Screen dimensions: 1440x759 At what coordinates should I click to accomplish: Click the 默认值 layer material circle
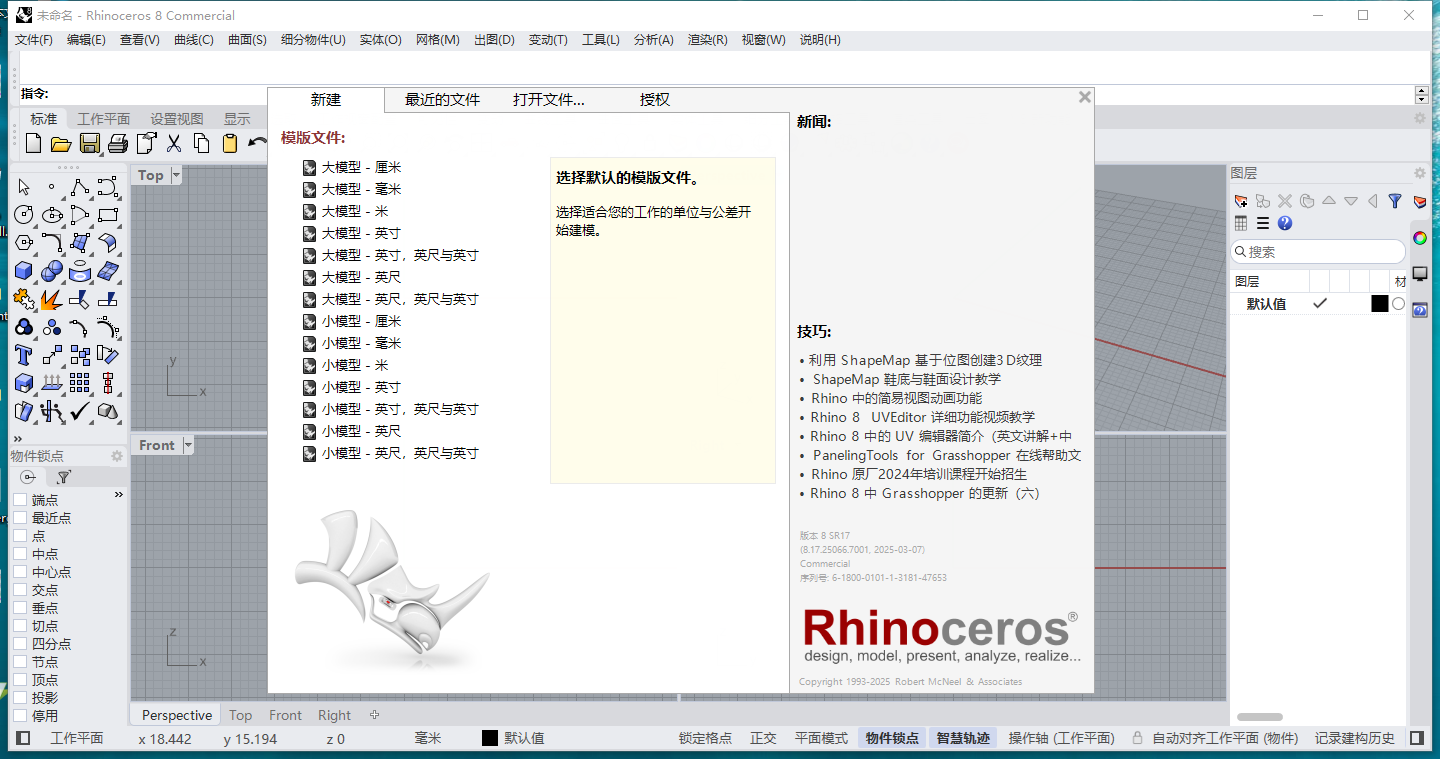[1398, 304]
